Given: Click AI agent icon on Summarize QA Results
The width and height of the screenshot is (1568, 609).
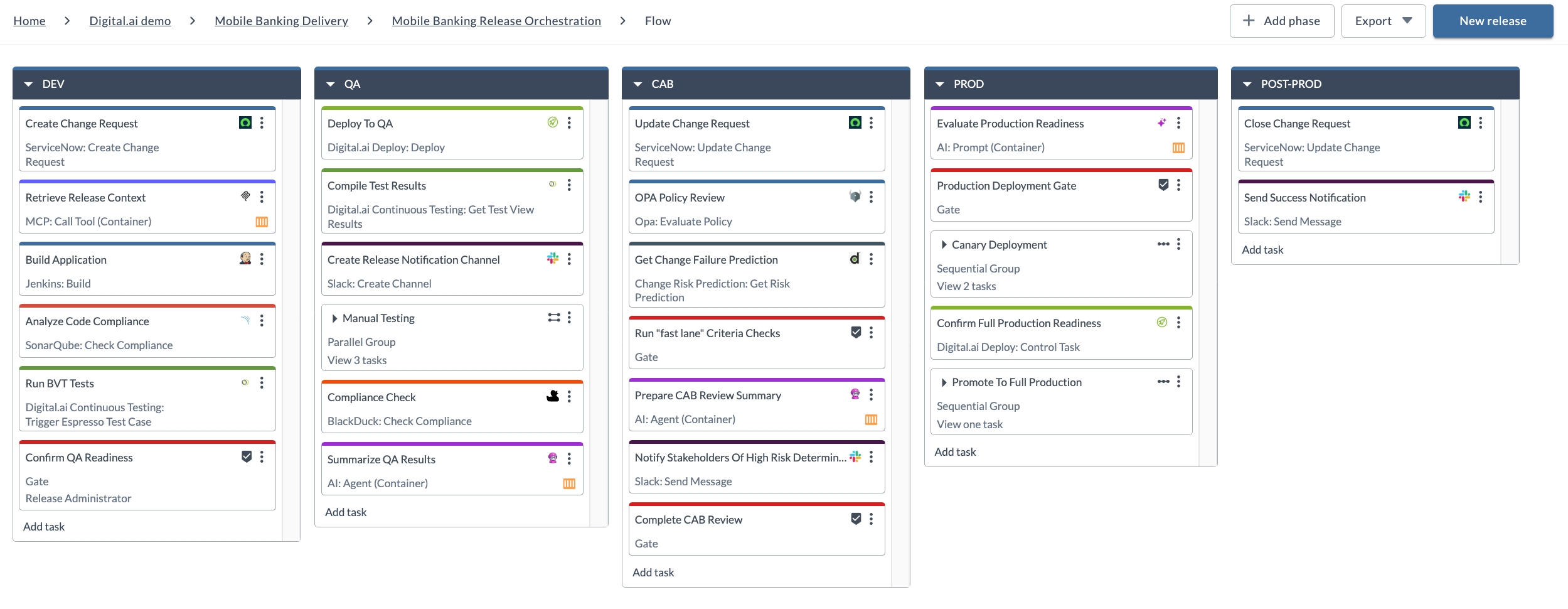Looking at the screenshot, I should pyautogui.click(x=553, y=458).
